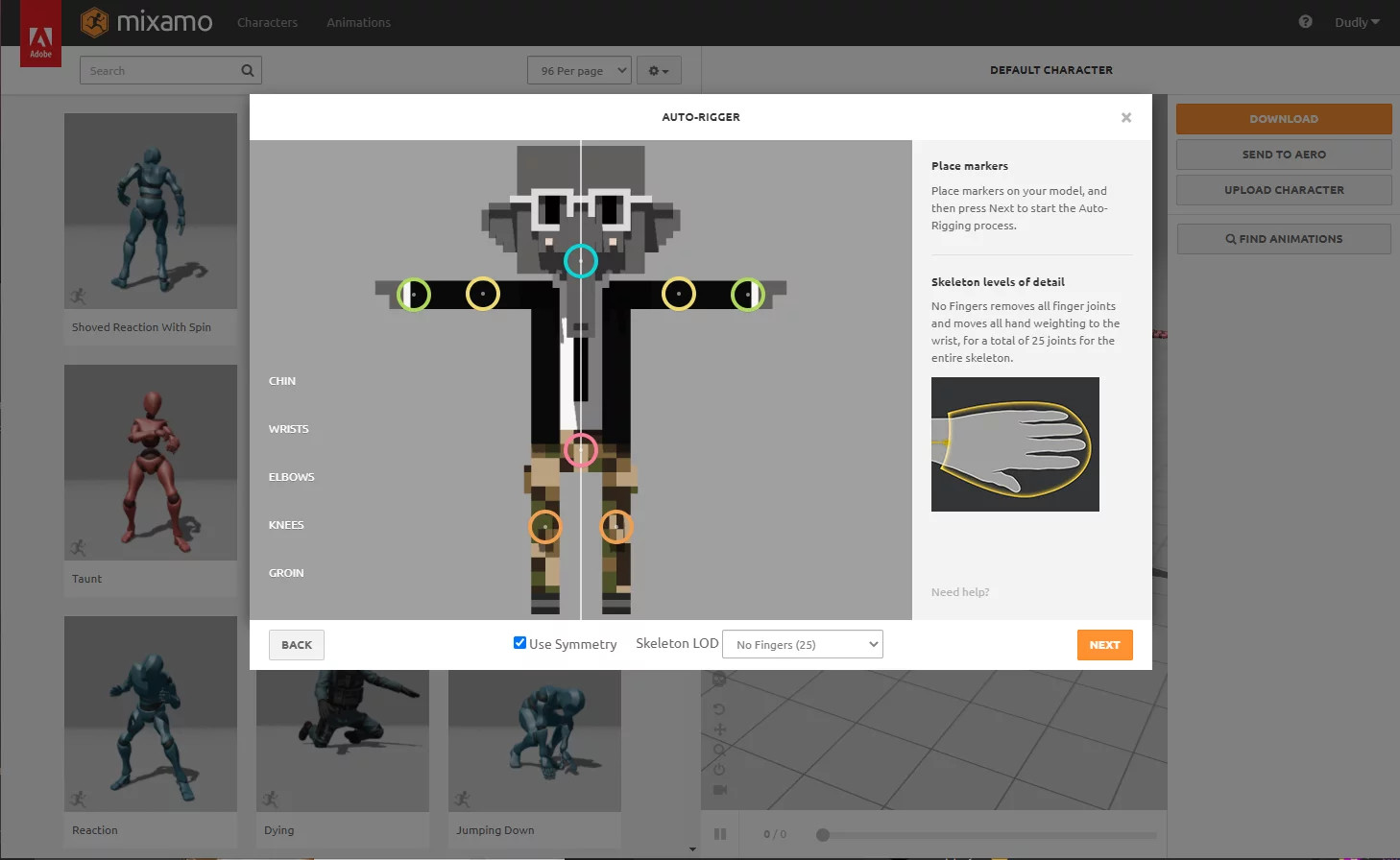Click the viewport reset rotate icon

tap(719, 709)
